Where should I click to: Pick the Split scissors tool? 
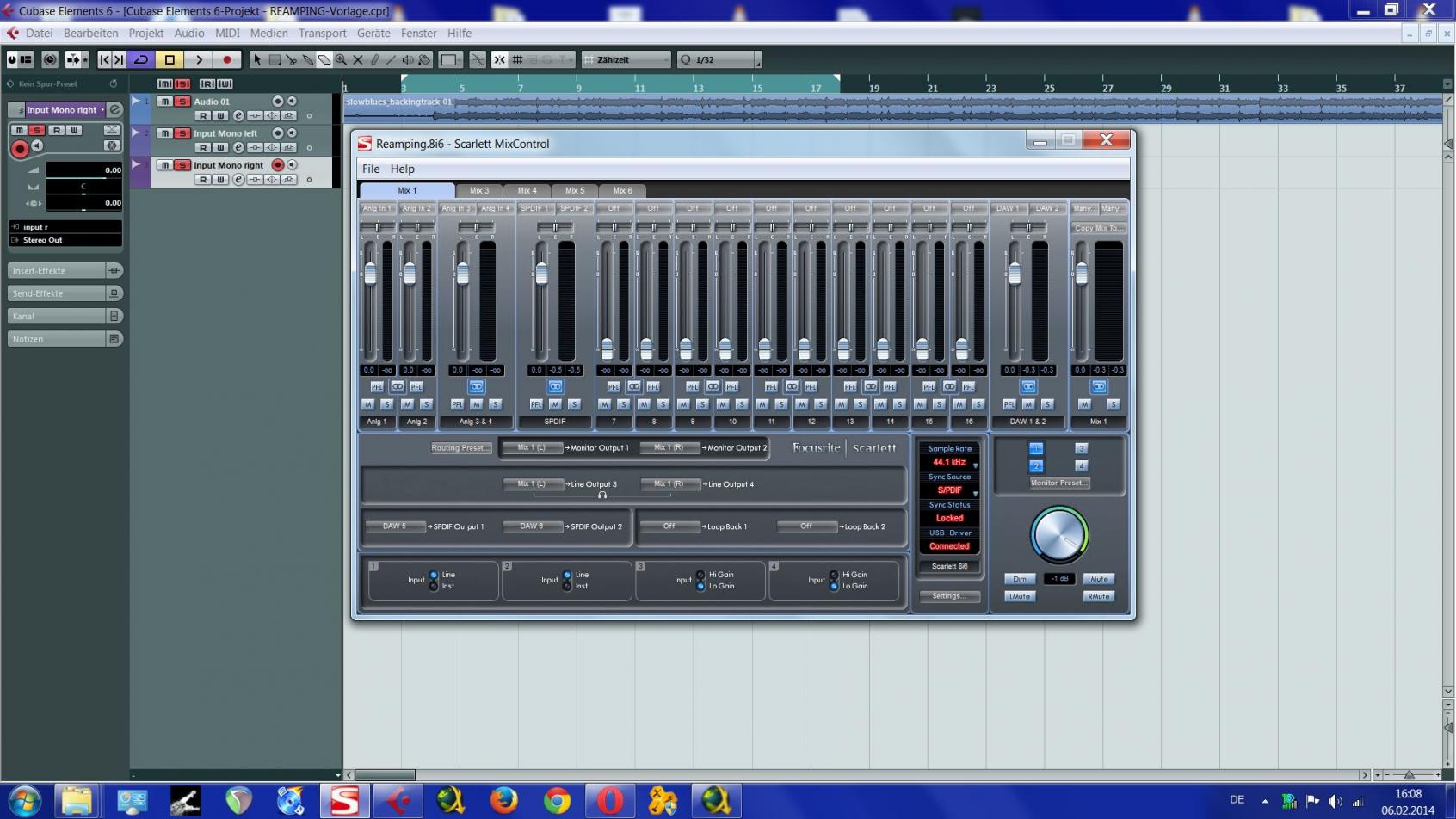(x=291, y=59)
